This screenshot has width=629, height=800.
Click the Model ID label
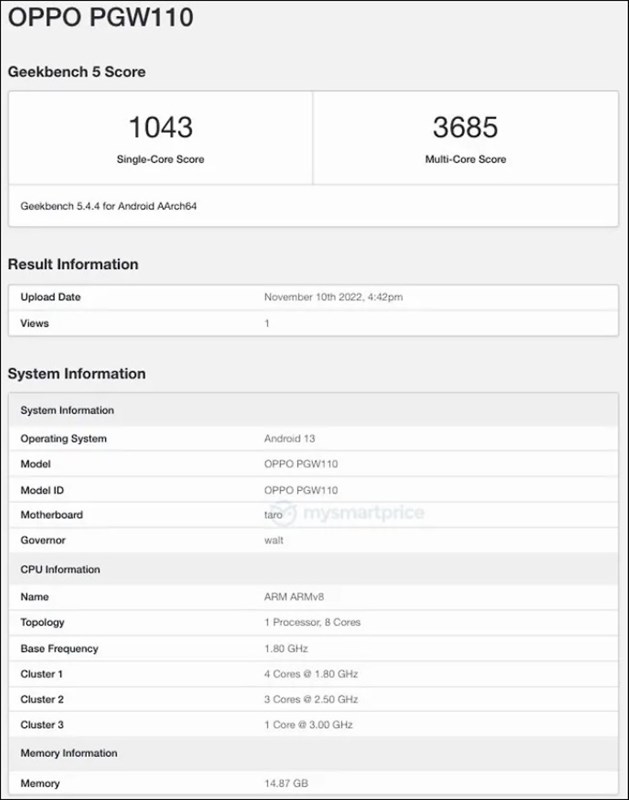pos(42,490)
